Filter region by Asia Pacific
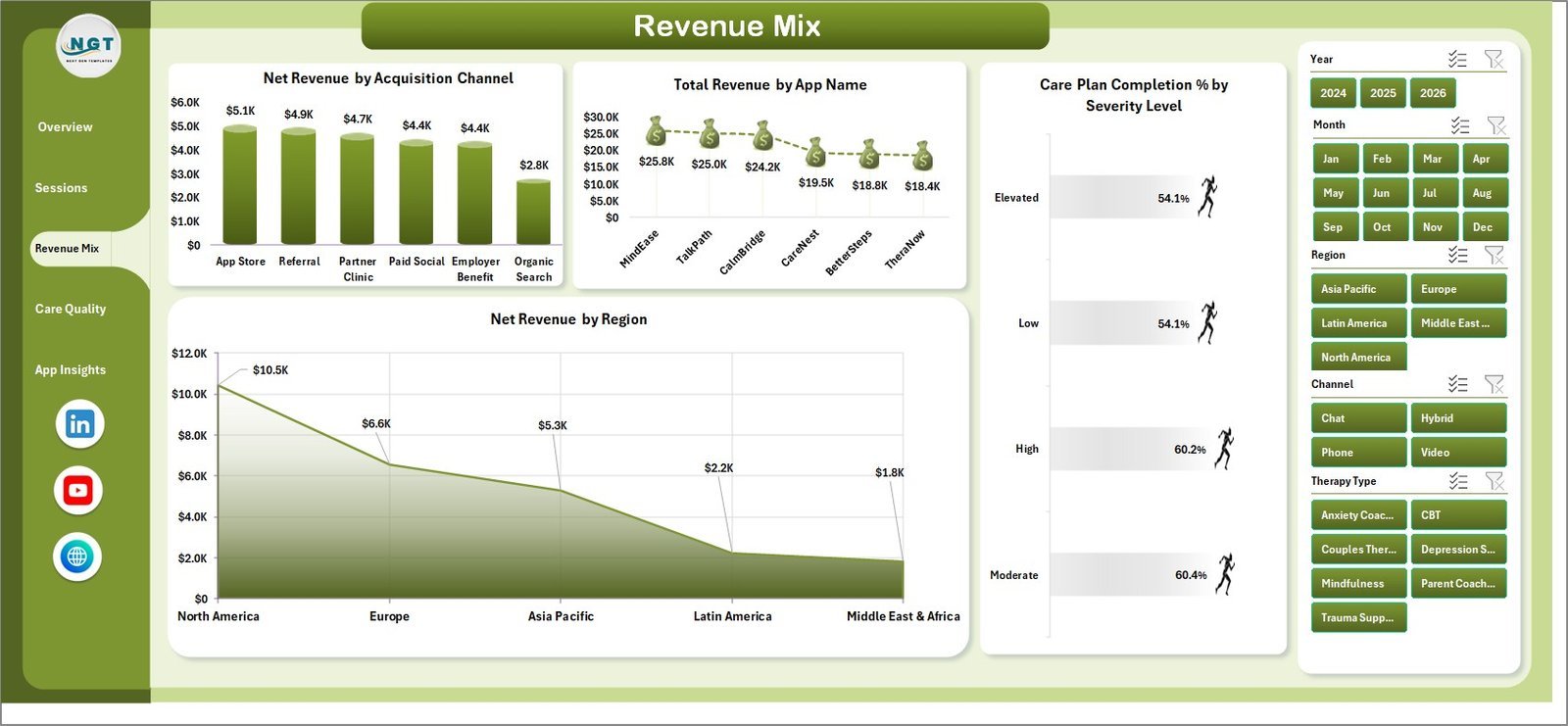The height and width of the screenshot is (726, 1568). click(1358, 289)
